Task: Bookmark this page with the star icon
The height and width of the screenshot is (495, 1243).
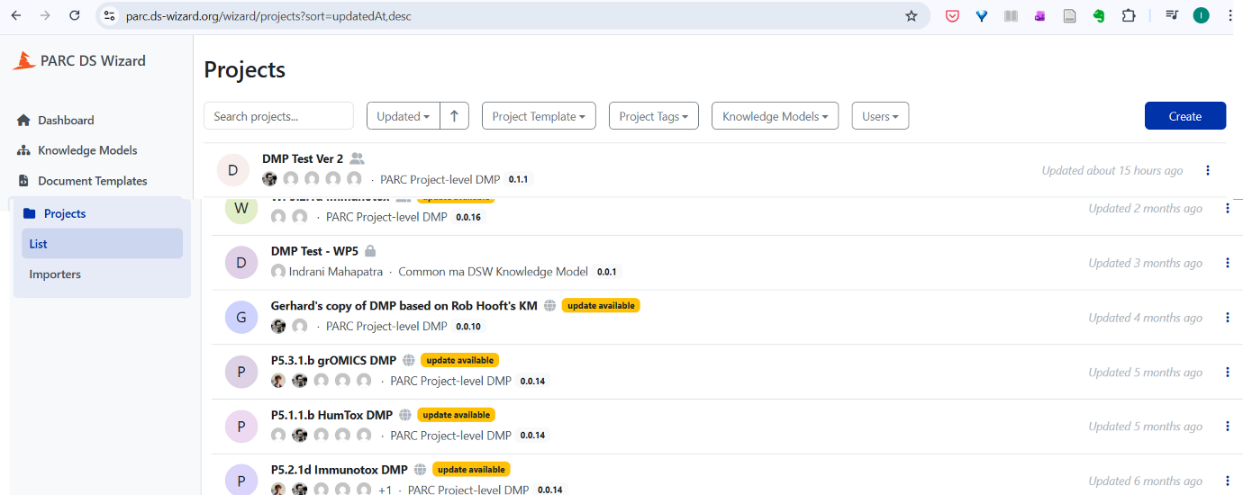Action: 911,16
